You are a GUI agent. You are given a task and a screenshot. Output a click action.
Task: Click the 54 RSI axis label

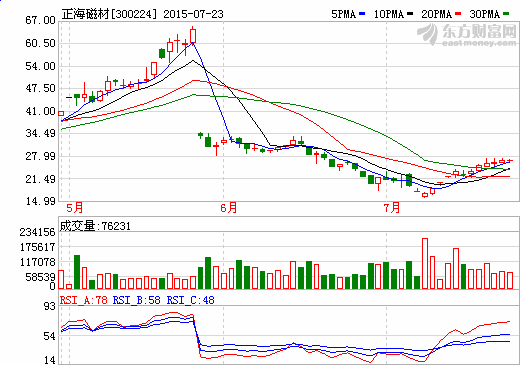50,336
